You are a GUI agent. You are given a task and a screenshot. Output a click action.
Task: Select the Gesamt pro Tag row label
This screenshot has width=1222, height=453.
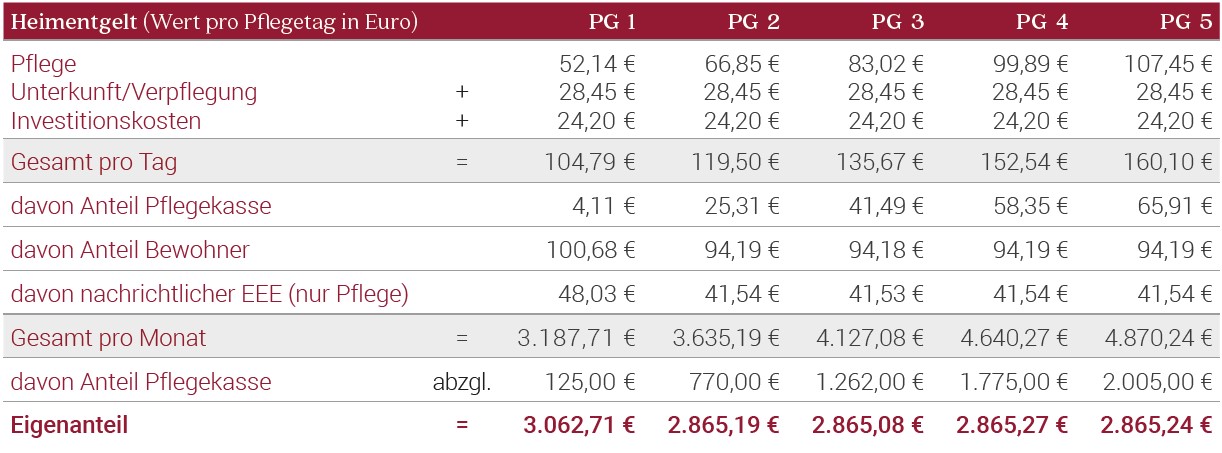pos(94,161)
